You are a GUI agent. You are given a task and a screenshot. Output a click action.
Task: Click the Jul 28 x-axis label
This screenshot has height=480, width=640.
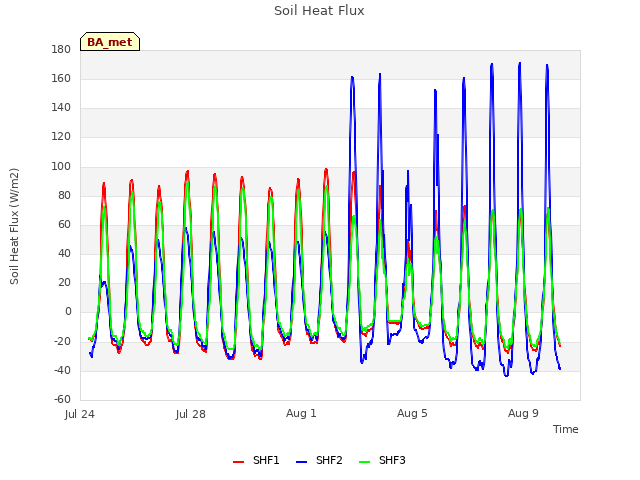[x=191, y=414]
